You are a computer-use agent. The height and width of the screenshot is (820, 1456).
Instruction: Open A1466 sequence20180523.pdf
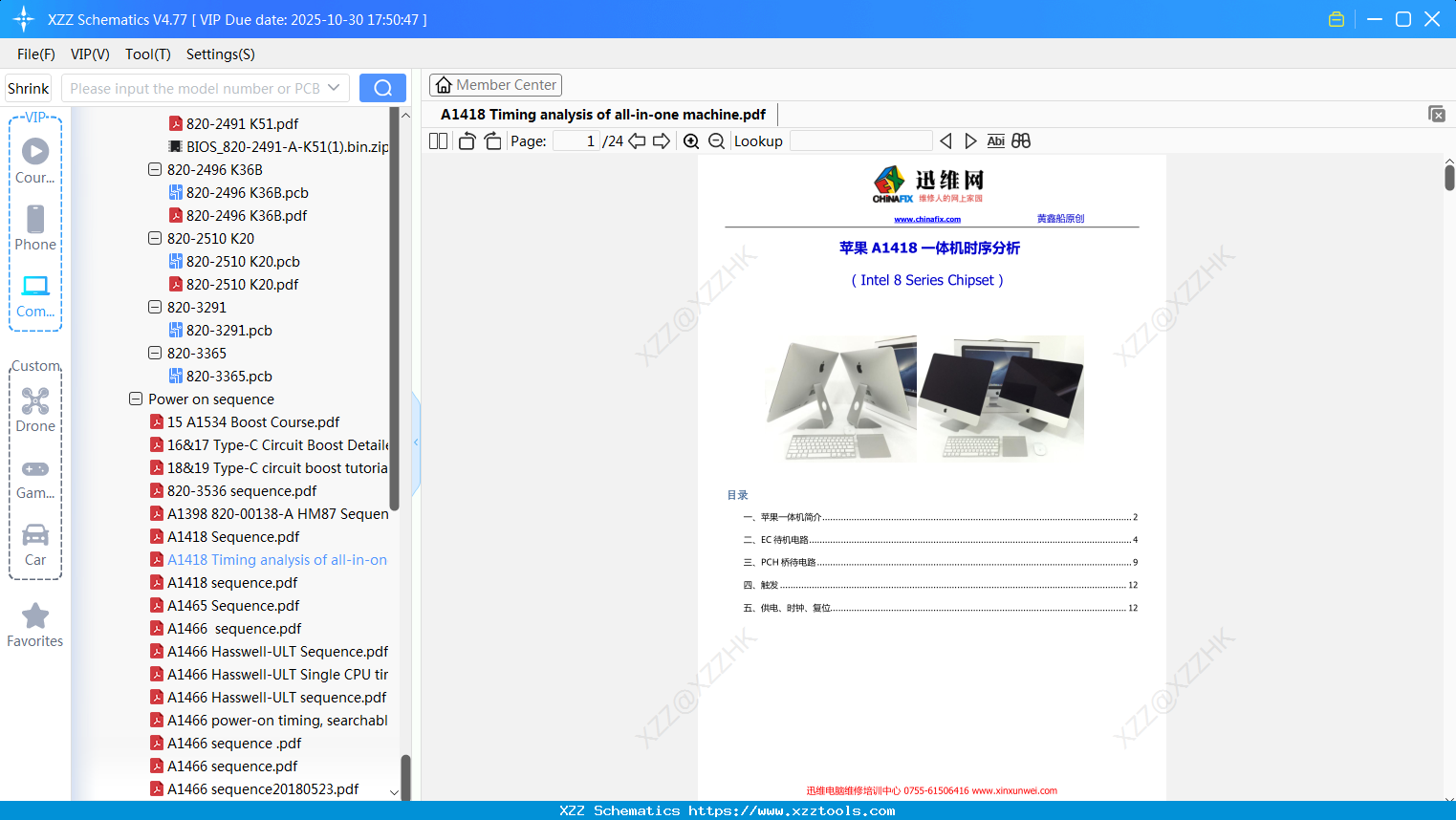pyautogui.click(x=254, y=789)
